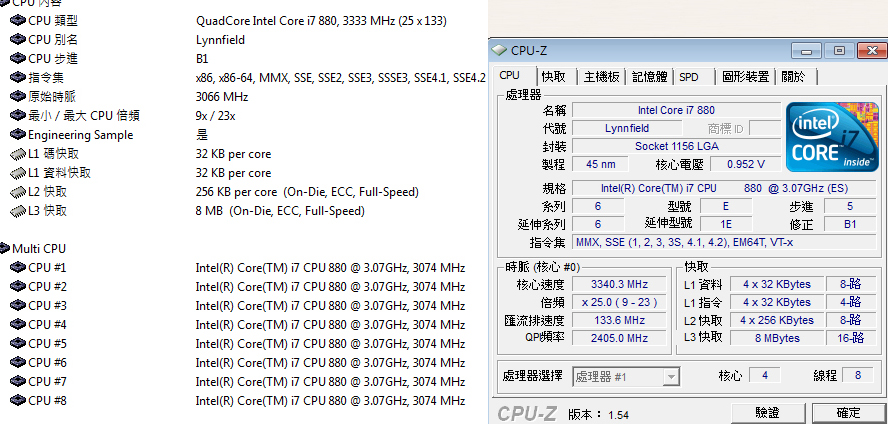Click the 最小 / 最大 CPU 倍頻 value 9x / 23x

click(x=215, y=116)
